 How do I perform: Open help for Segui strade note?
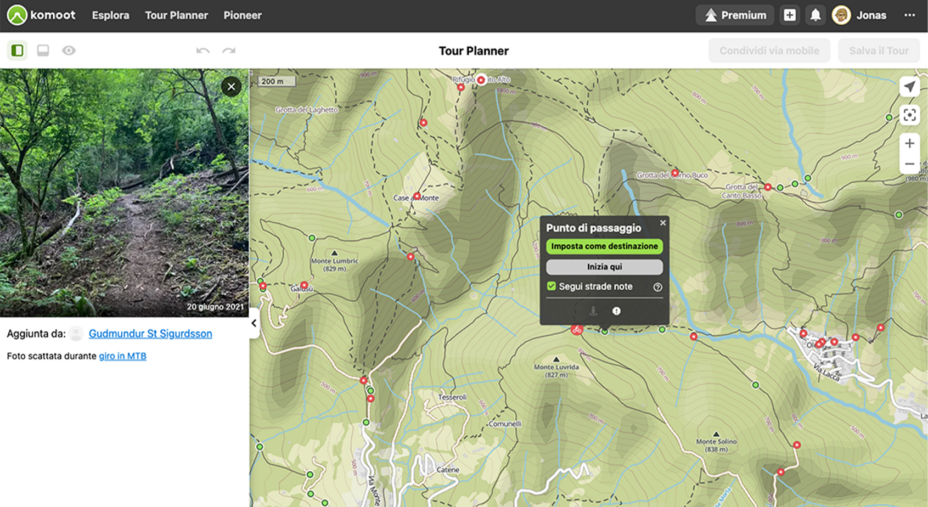point(658,287)
